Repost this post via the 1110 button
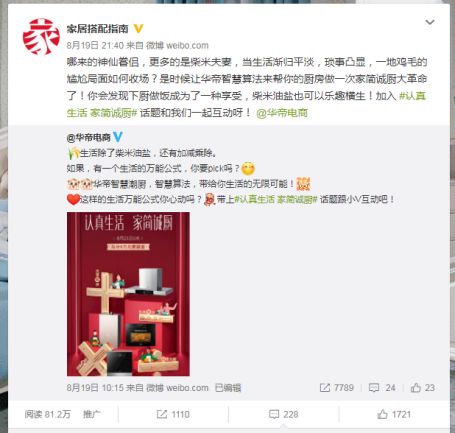455x433 pixels. (x=173, y=414)
